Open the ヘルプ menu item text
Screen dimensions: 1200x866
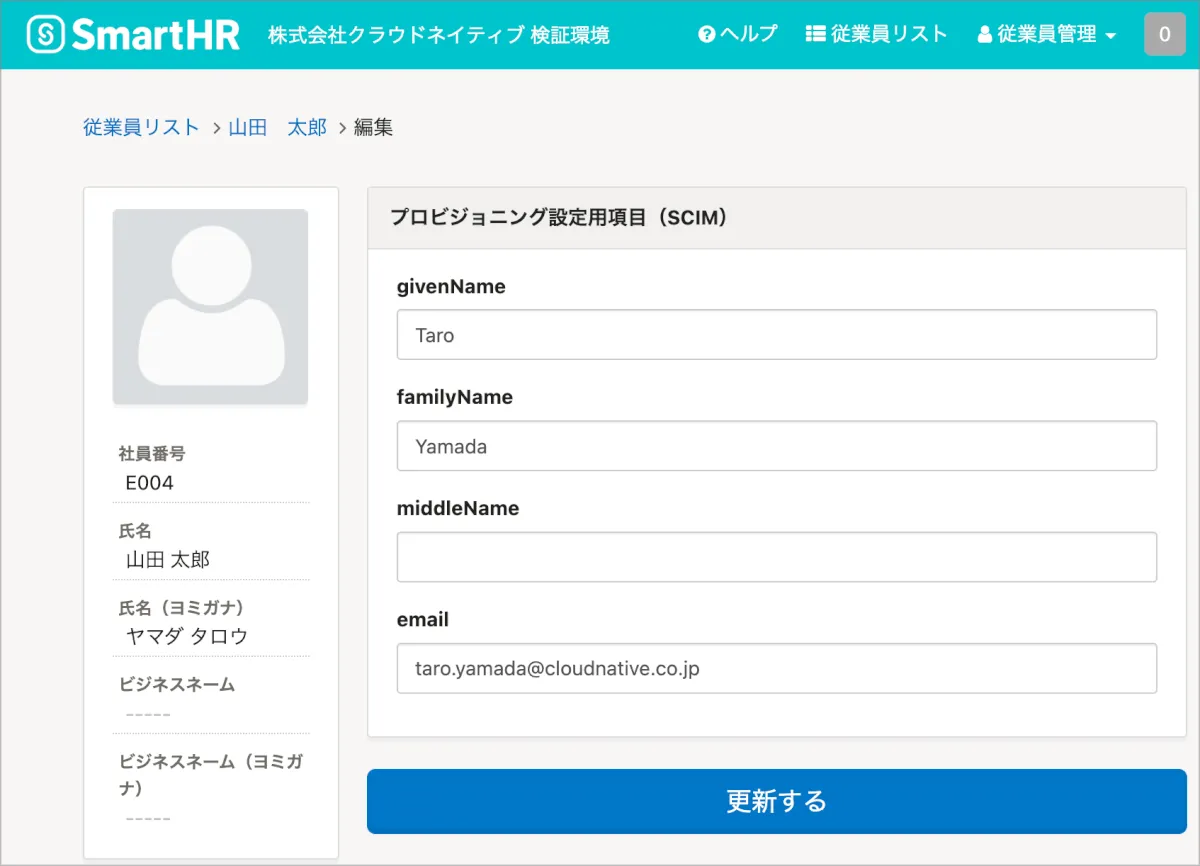[x=748, y=34]
